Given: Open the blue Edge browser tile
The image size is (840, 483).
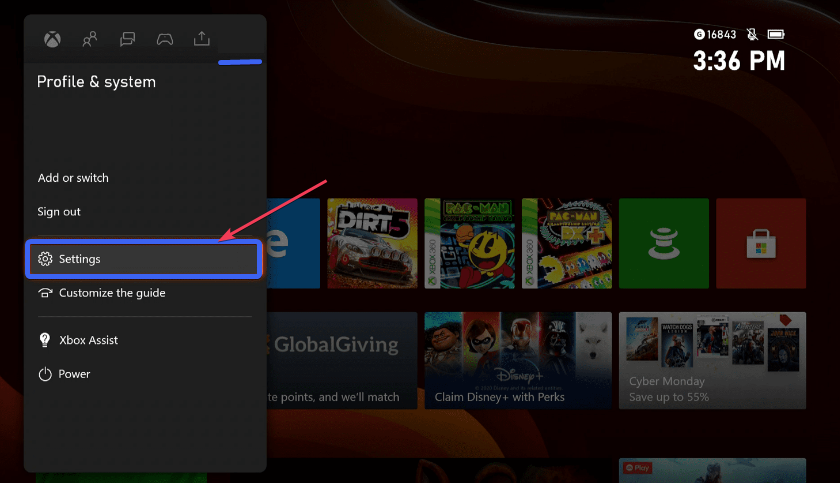Looking at the screenshot, I should 293,244.
